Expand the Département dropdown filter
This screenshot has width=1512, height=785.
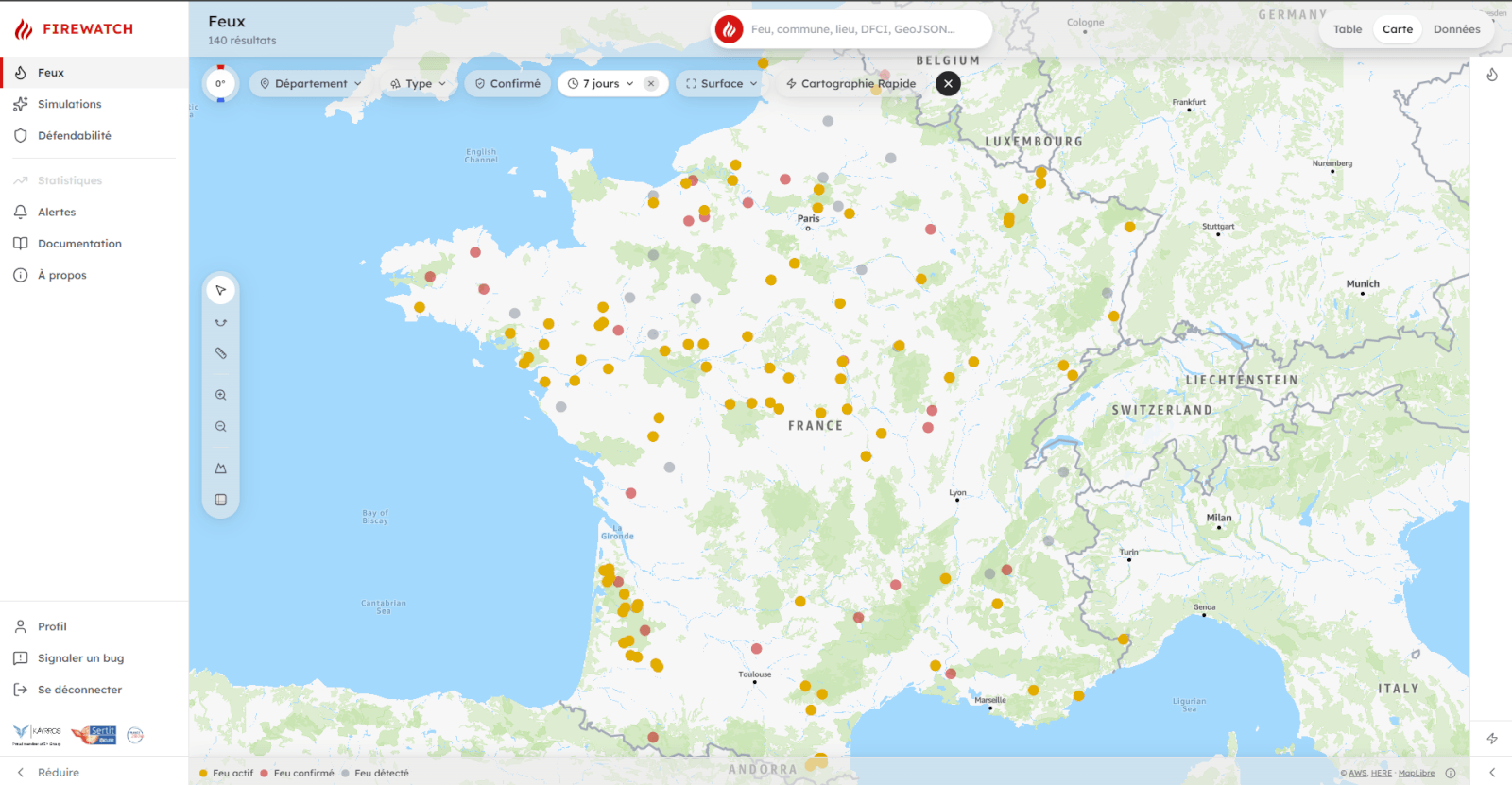[x=311, y=83]
